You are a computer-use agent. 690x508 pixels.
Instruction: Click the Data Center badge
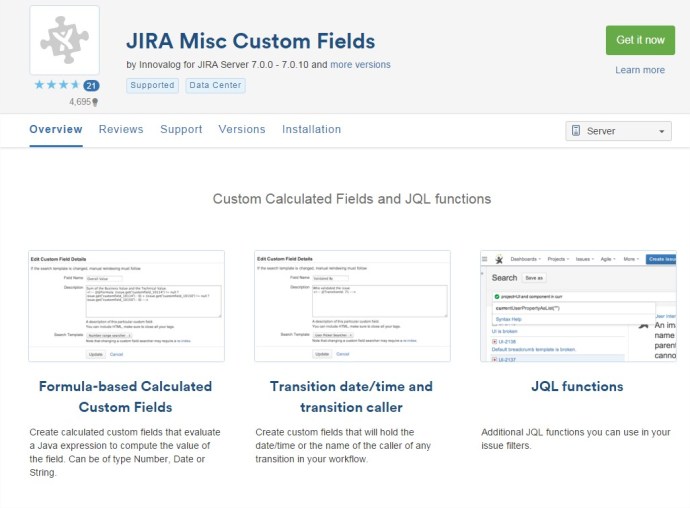tap(215, 86)
